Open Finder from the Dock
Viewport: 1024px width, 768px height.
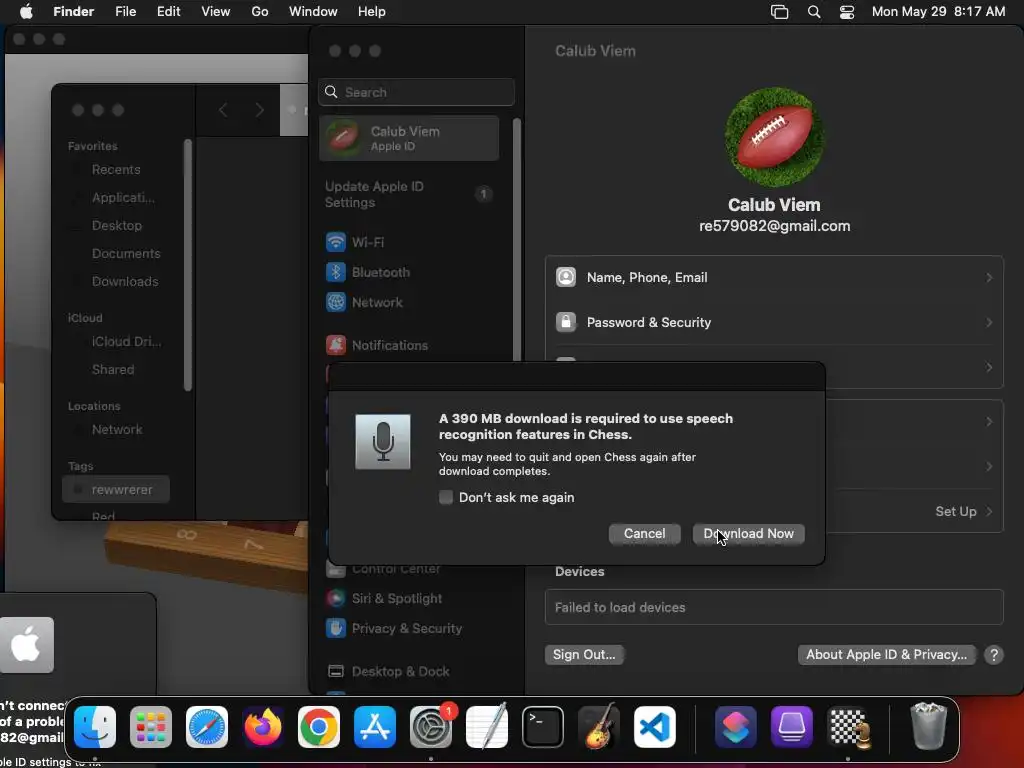click(95, 727)
